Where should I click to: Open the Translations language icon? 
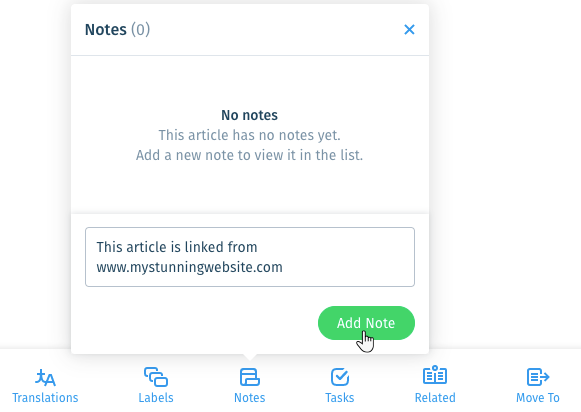click(45, 378)
